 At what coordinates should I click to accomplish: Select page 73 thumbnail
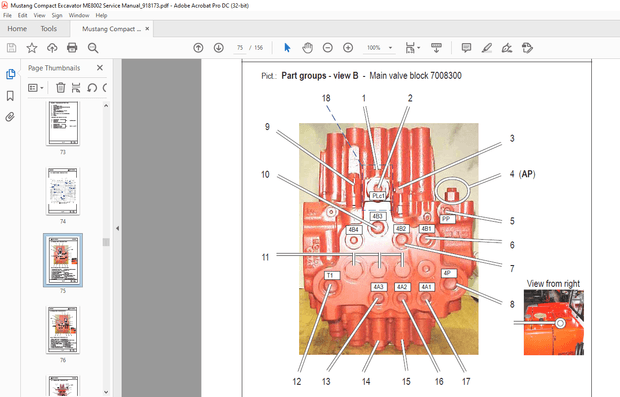click(63, 123)
